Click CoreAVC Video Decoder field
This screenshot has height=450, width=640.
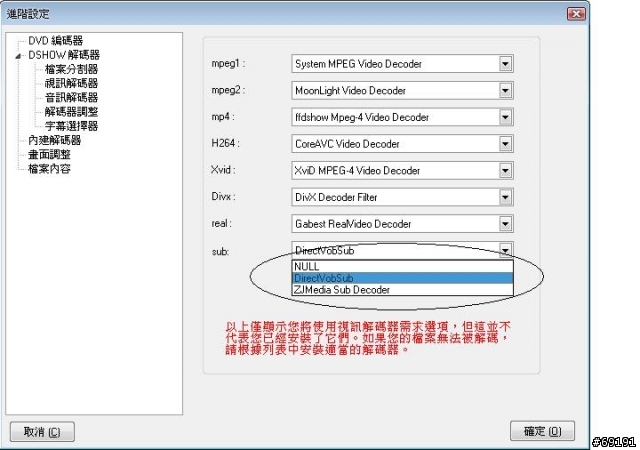click(402, 144)
